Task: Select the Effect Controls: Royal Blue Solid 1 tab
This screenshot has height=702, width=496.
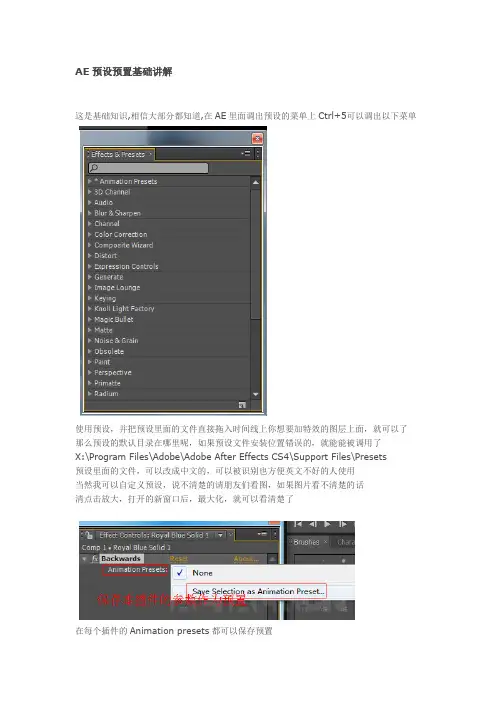Action: [154, 535]
